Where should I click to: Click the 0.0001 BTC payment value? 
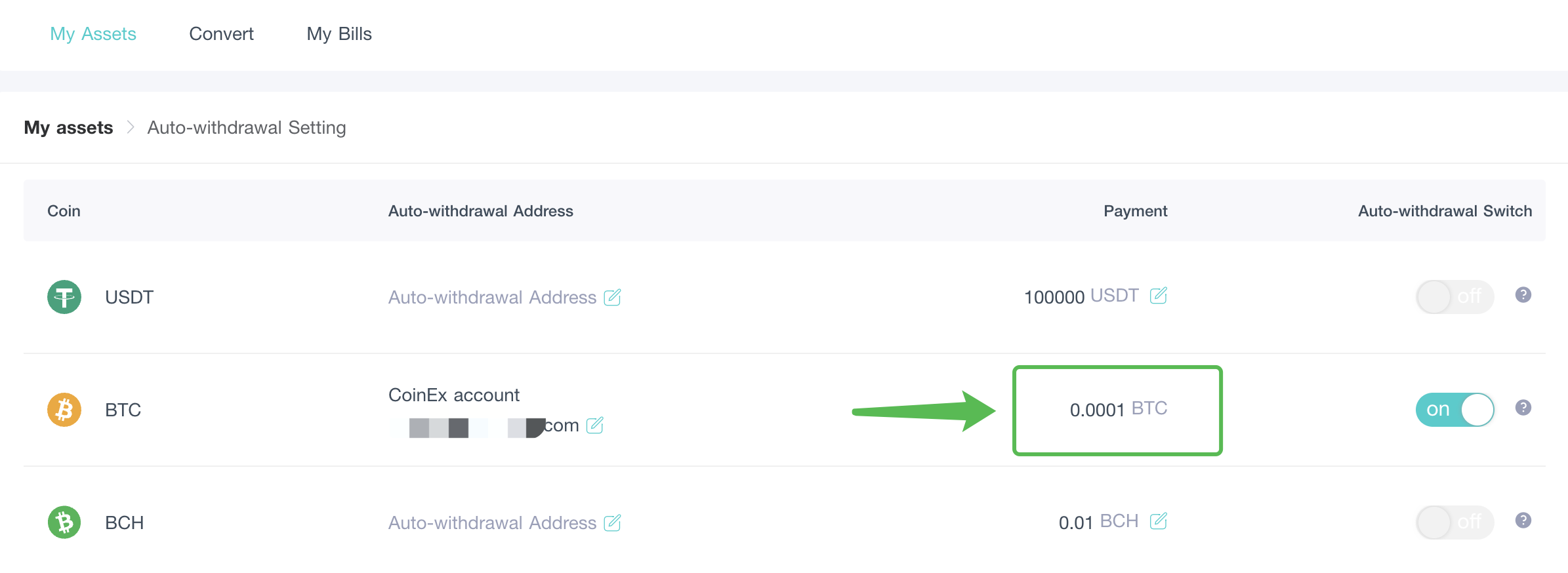[1118, 409]
